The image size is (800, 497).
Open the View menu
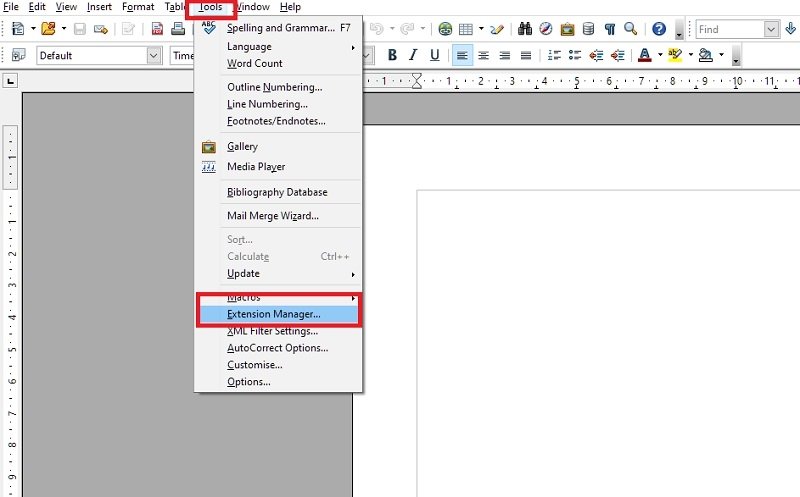click(x=66, y=7)
